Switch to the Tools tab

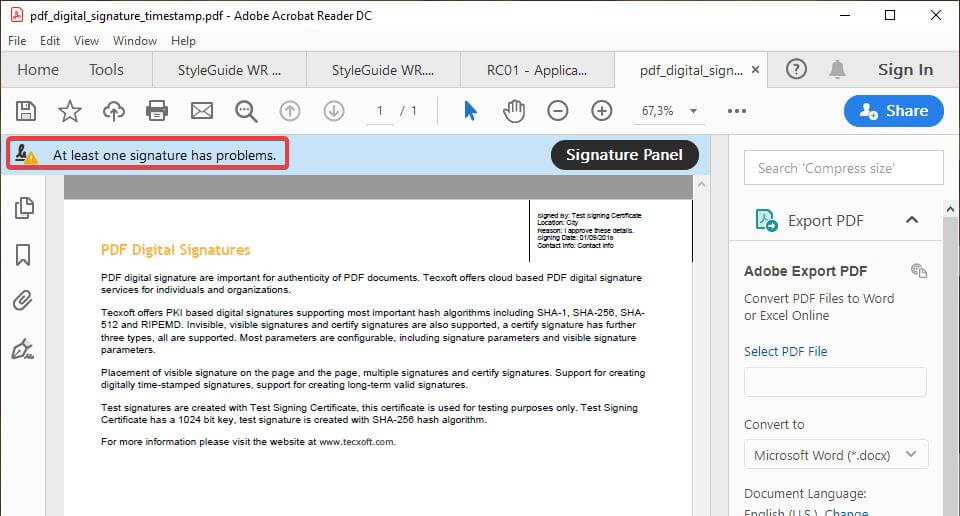pos(106,70)
